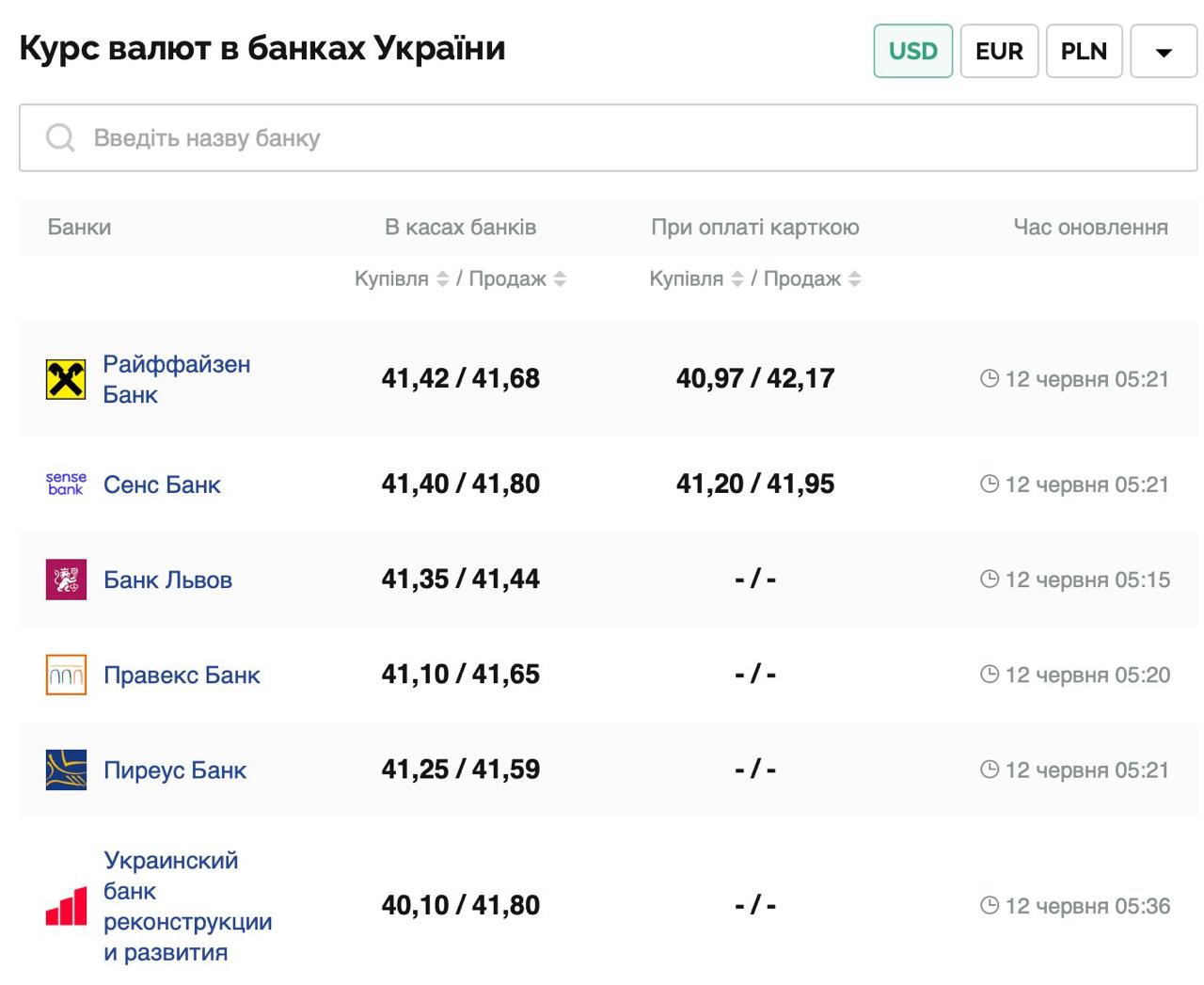Sort by card payment Купівля rate
Viewport: 1204px width, 985px height.
[x=737, y=279]
